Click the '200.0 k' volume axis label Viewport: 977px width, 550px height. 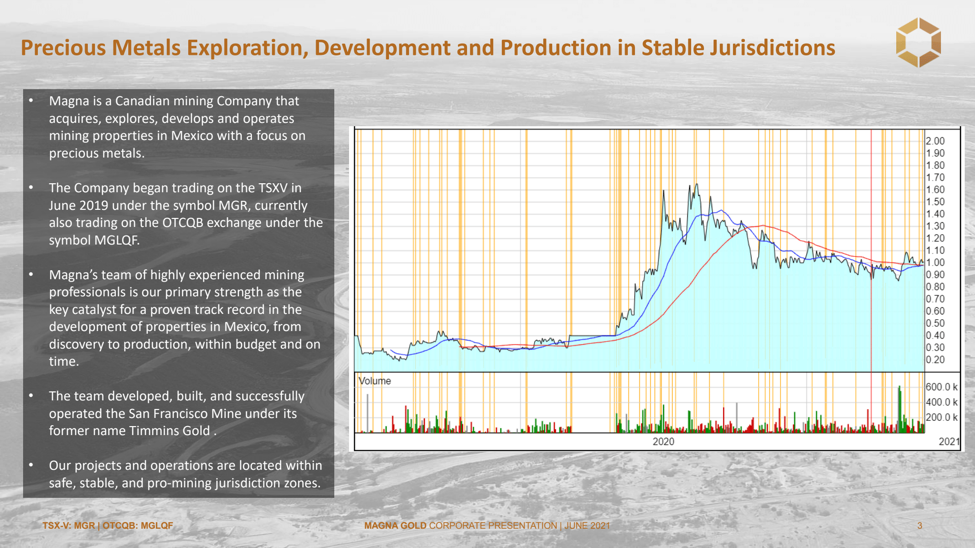[x=942, y=417]
